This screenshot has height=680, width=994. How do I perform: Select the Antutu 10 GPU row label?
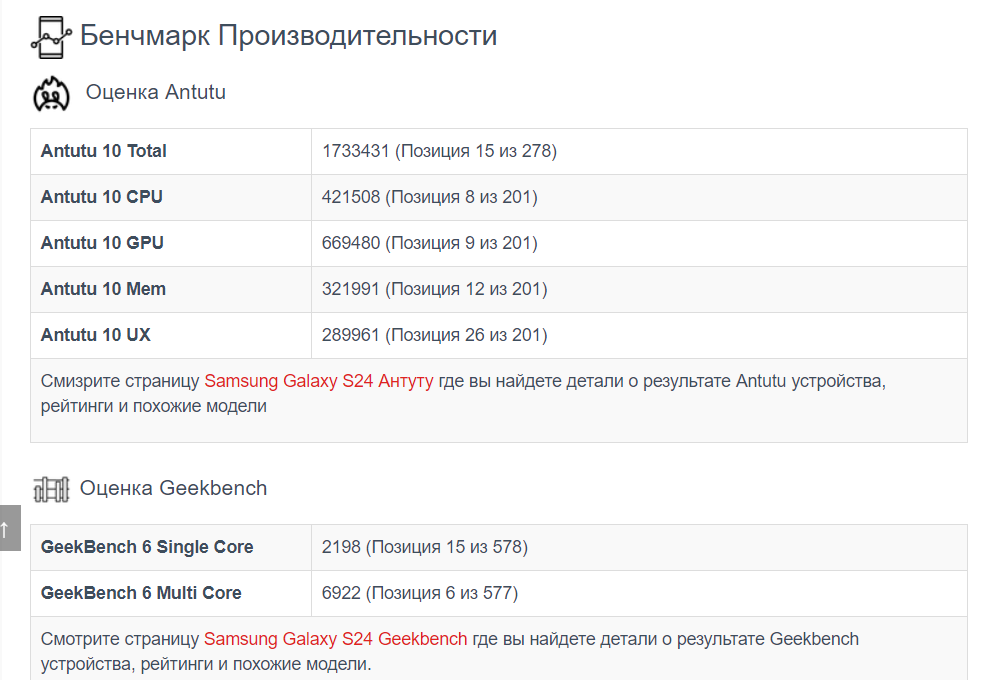click(103, 243)
